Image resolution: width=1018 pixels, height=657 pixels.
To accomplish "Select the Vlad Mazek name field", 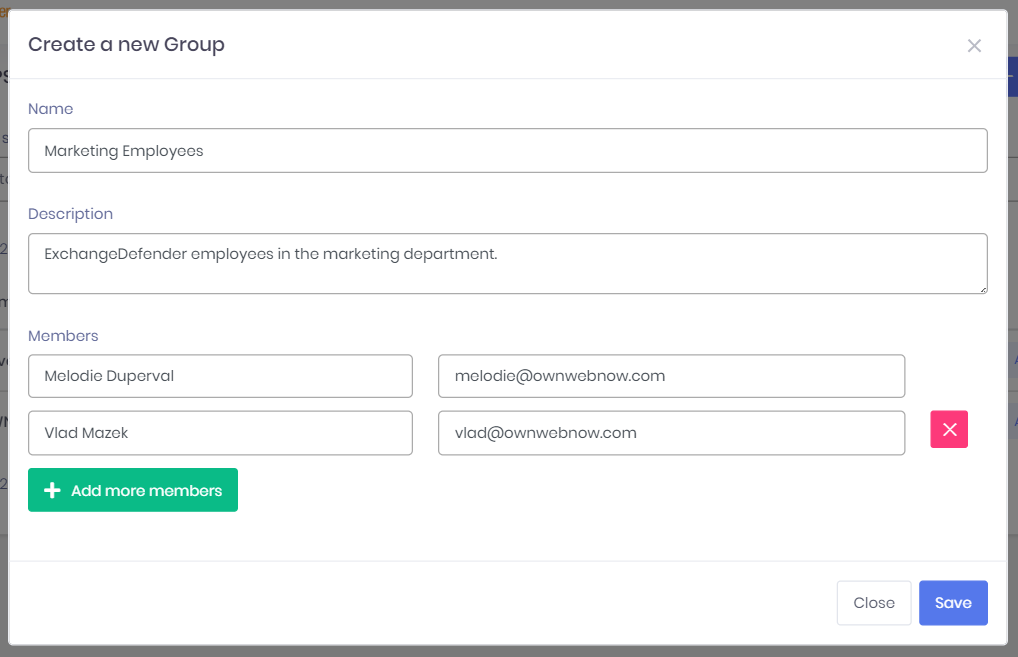I will coord(220,433).
